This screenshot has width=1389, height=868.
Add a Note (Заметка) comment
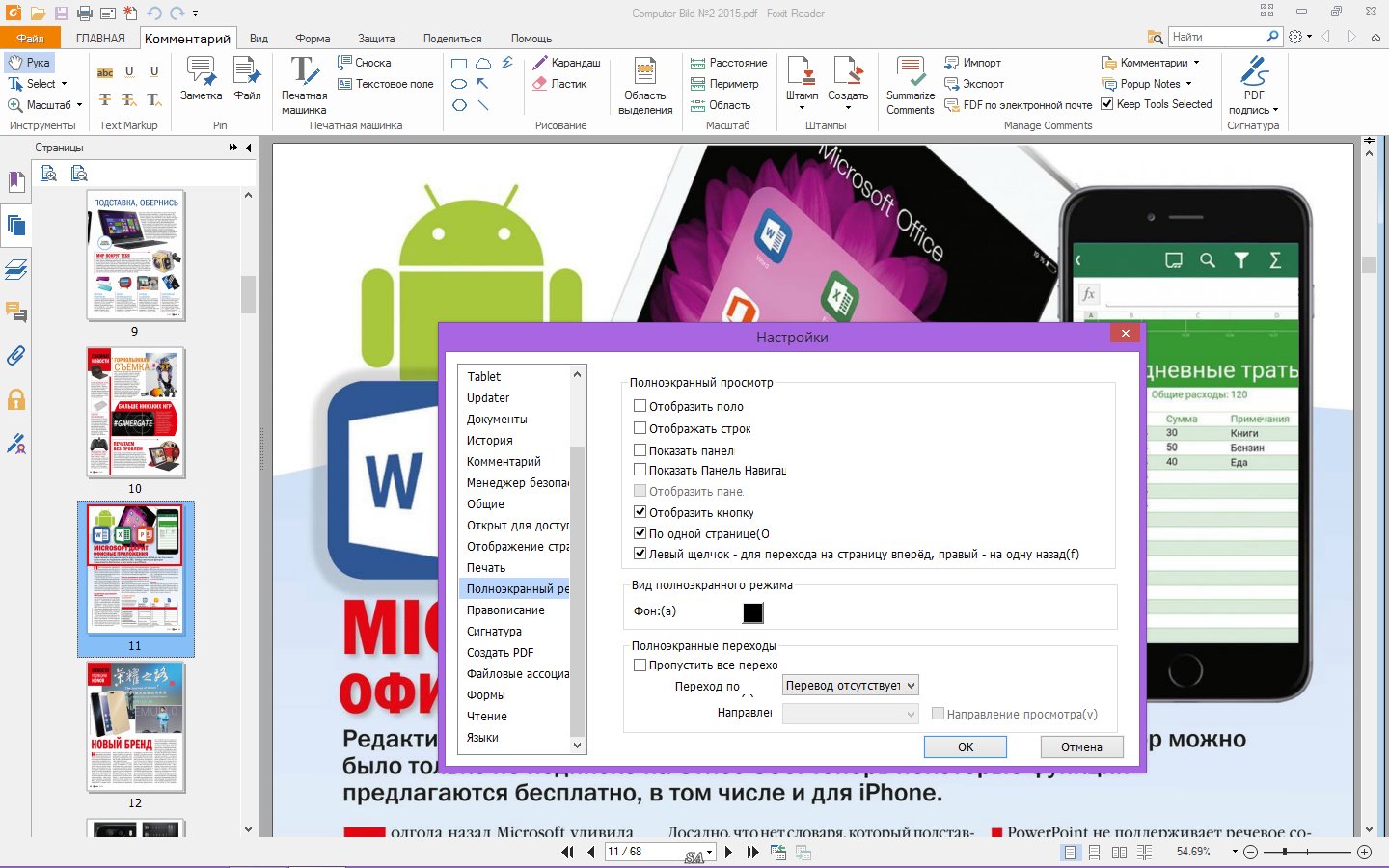point(201,79)
